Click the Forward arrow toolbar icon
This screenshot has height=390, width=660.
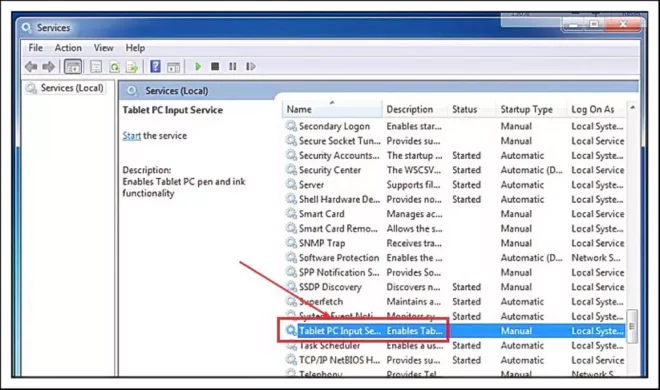pyautogui.click(x=49, y=66)
